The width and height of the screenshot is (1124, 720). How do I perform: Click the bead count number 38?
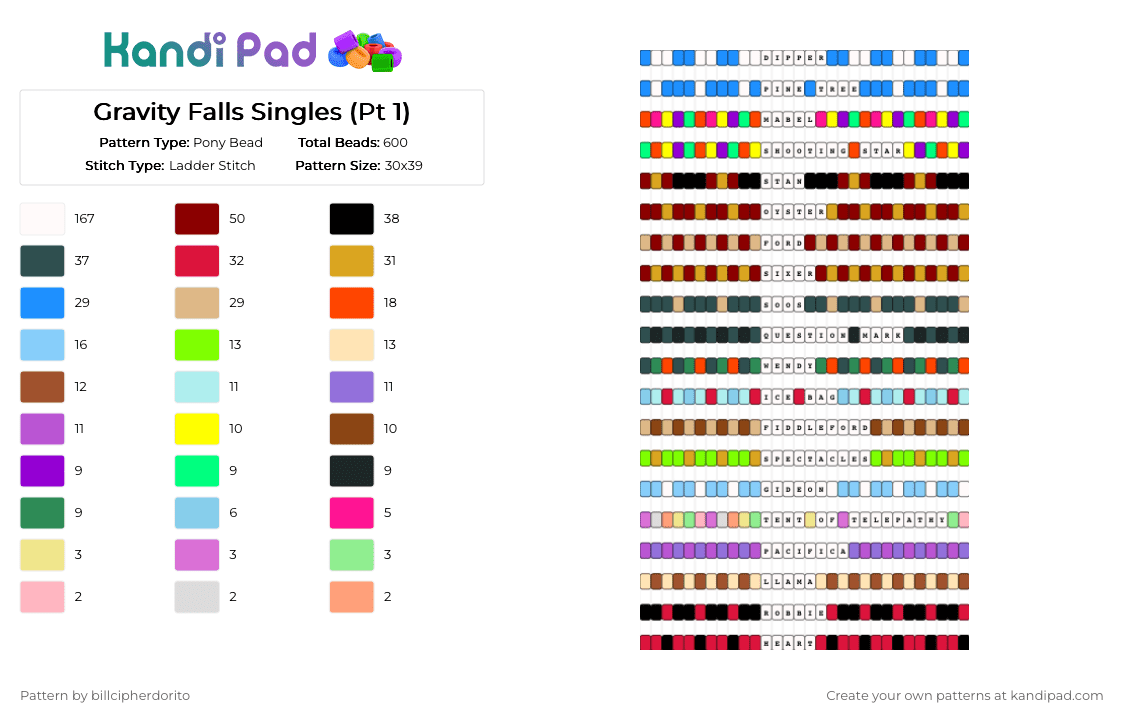[391, 219]
